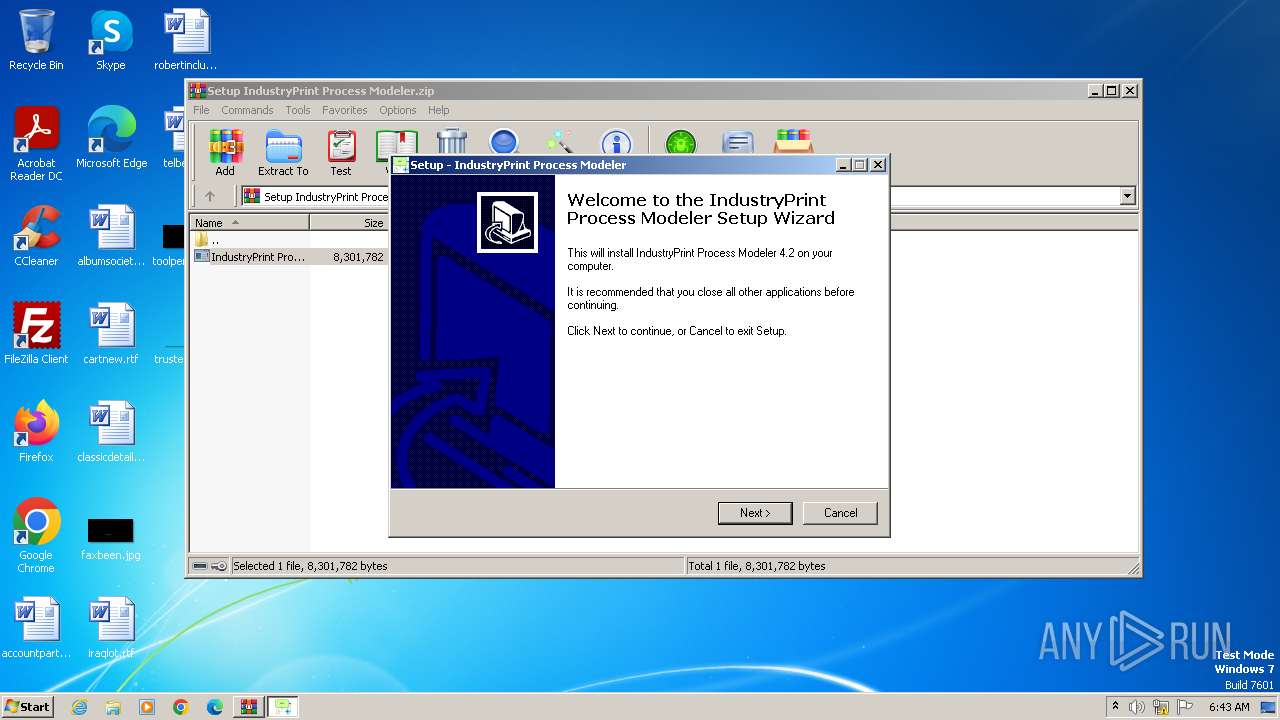Click the file size value 8,301,782
Viewport: 1280px width, 720px height.
pos(358,257)
